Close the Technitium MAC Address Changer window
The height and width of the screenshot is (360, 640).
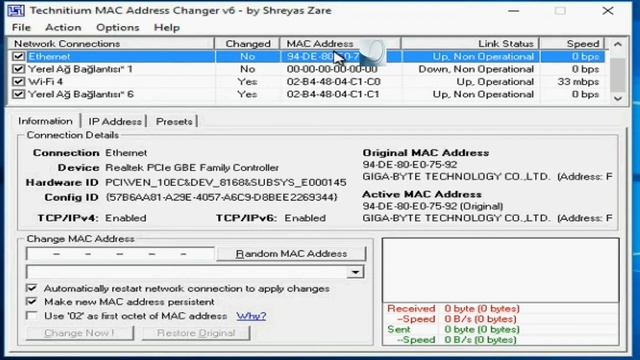point(608,11)
